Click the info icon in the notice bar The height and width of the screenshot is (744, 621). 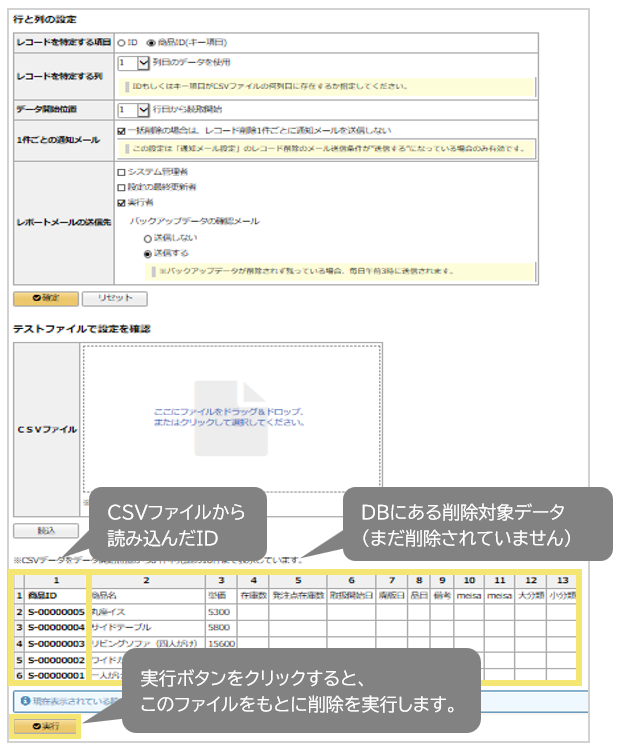click(x=21, y=699)
